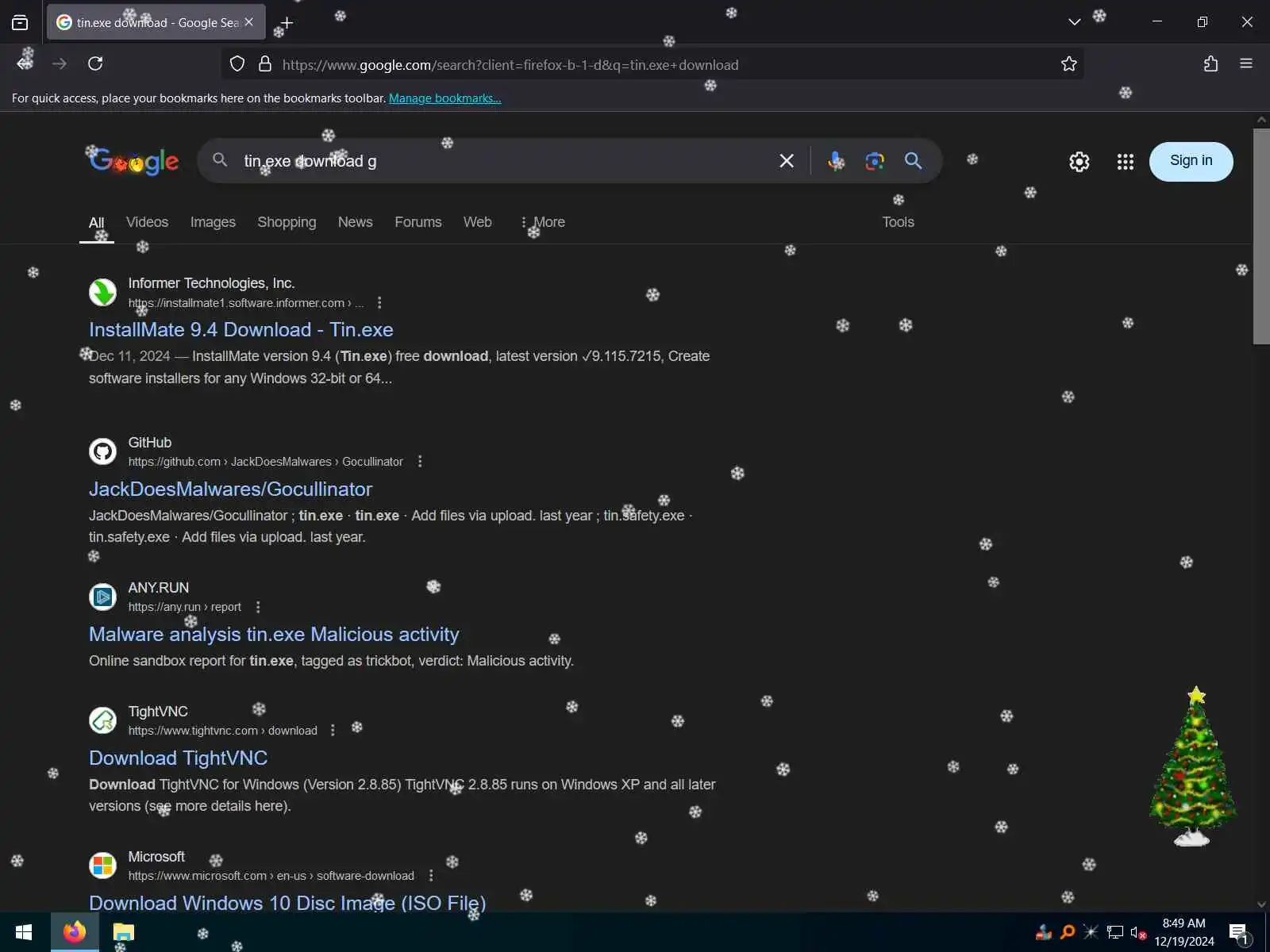Open Malware analysis tin.exe Malicious activity
The width and height of the screenshot is (1270, 952).
[x=274, y=634]
